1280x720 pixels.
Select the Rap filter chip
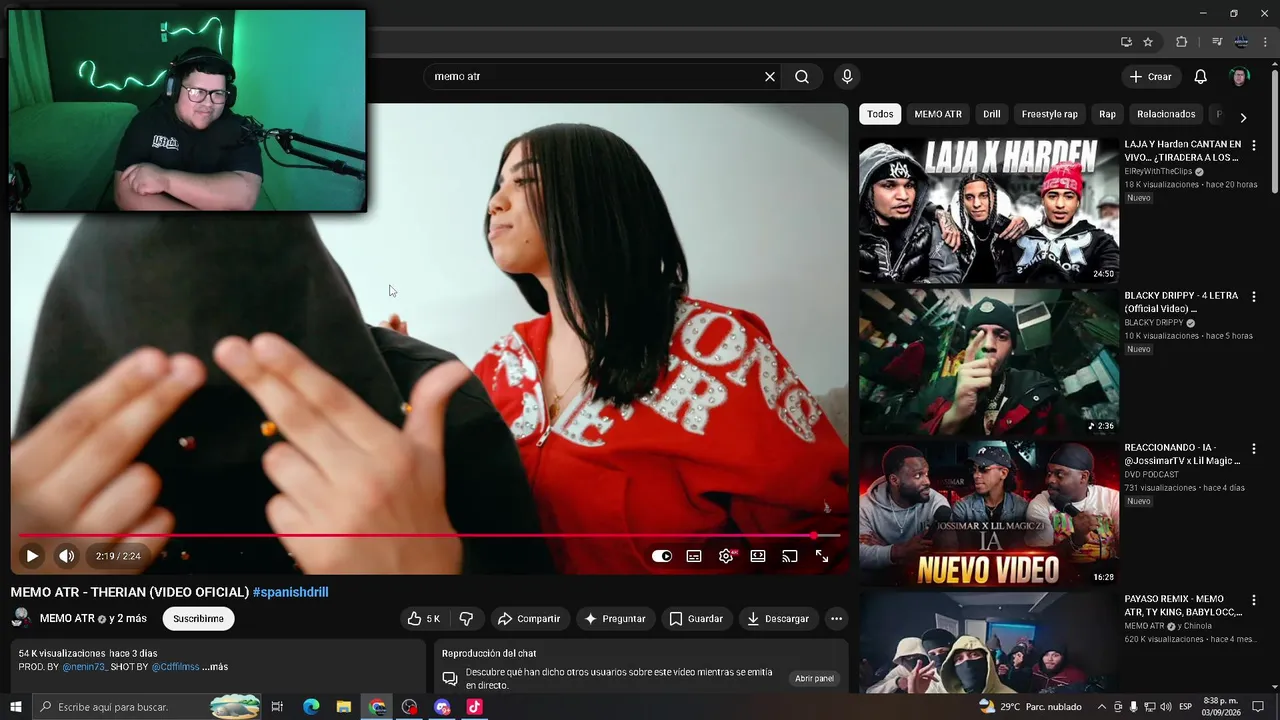1108,114
